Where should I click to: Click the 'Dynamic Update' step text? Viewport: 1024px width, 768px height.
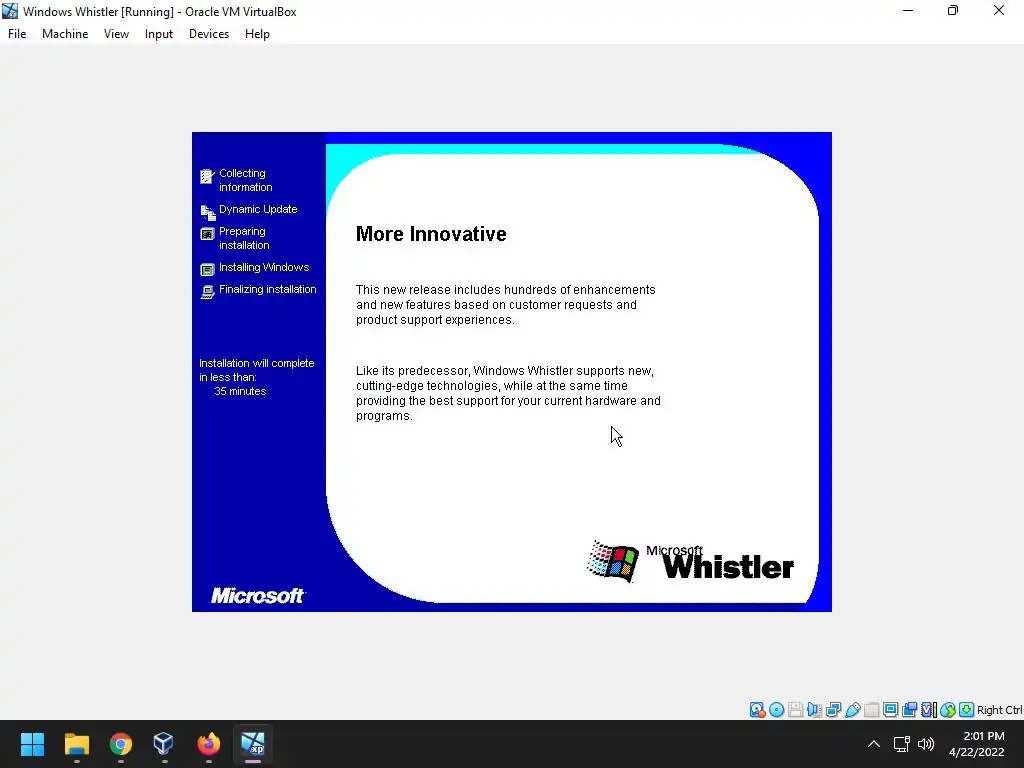point(258,209)
